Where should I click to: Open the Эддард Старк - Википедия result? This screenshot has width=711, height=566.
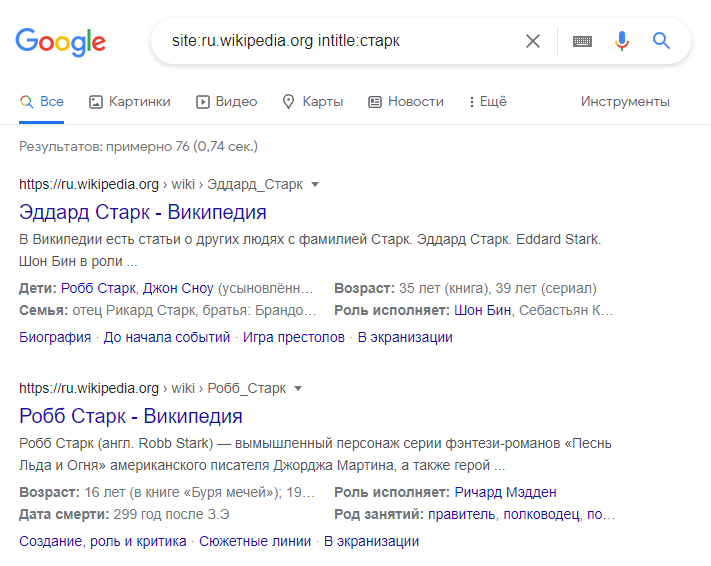[143, 212]
